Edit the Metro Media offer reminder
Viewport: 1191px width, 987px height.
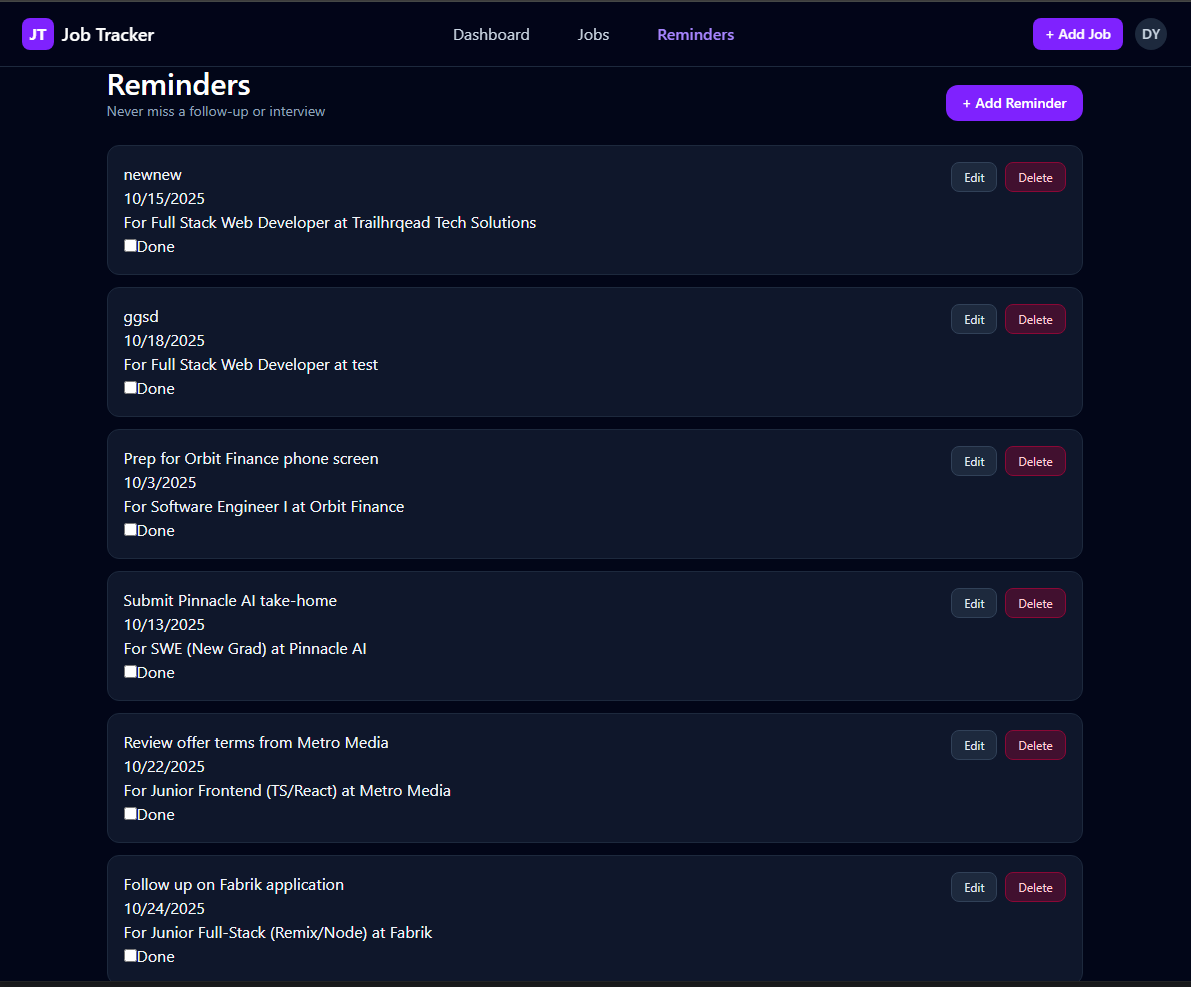[973, 745]
